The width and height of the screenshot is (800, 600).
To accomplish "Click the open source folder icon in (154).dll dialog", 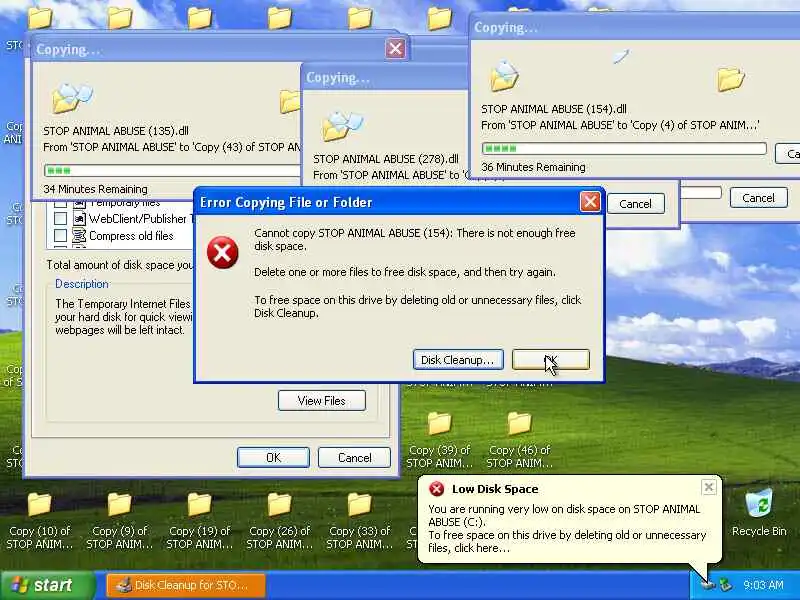I will tap(504, 76).
